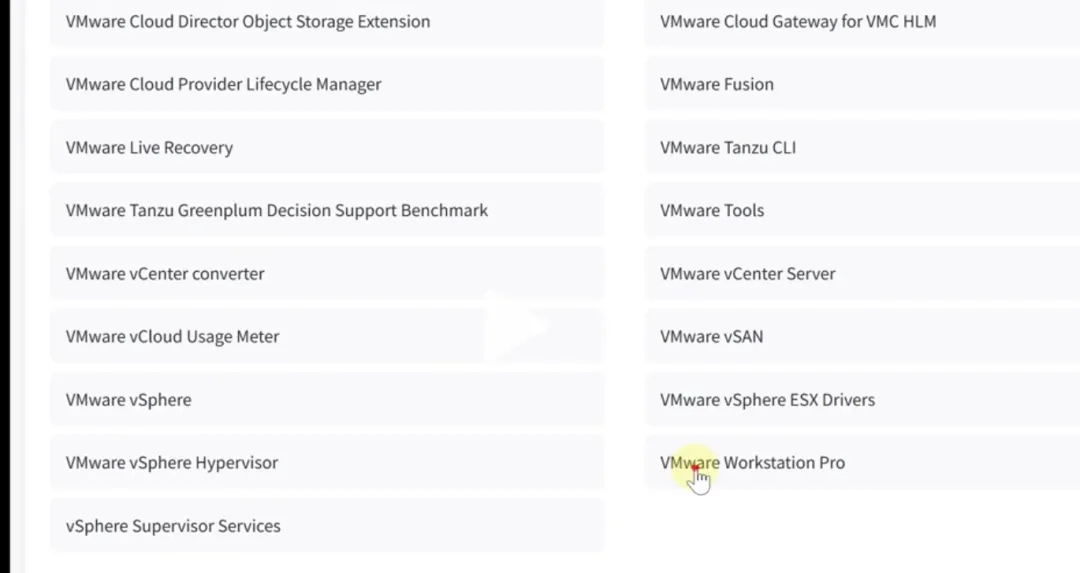Select VMware Live Recovery
Screen dimensions: 1080x573
tap(149, 148)
